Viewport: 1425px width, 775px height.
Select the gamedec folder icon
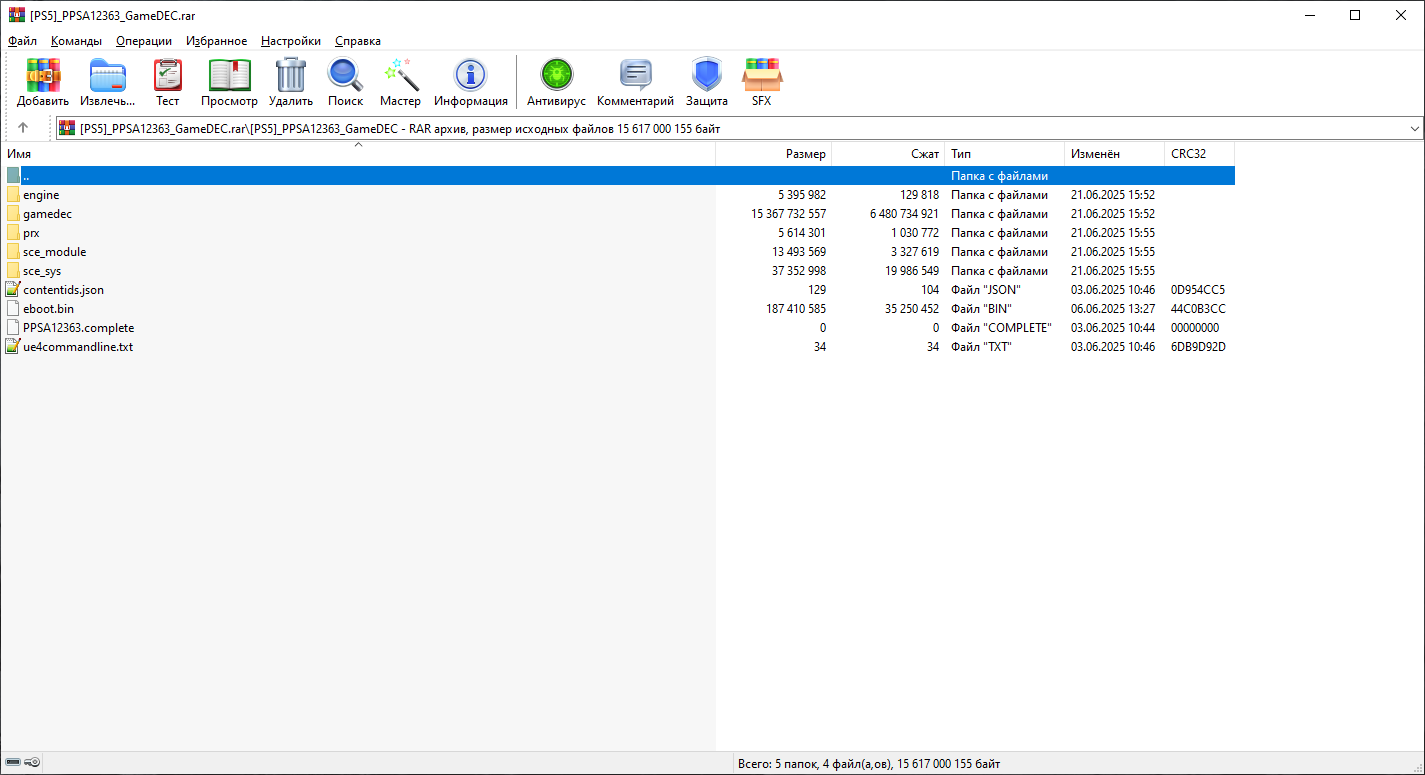(x=13, y=214)
